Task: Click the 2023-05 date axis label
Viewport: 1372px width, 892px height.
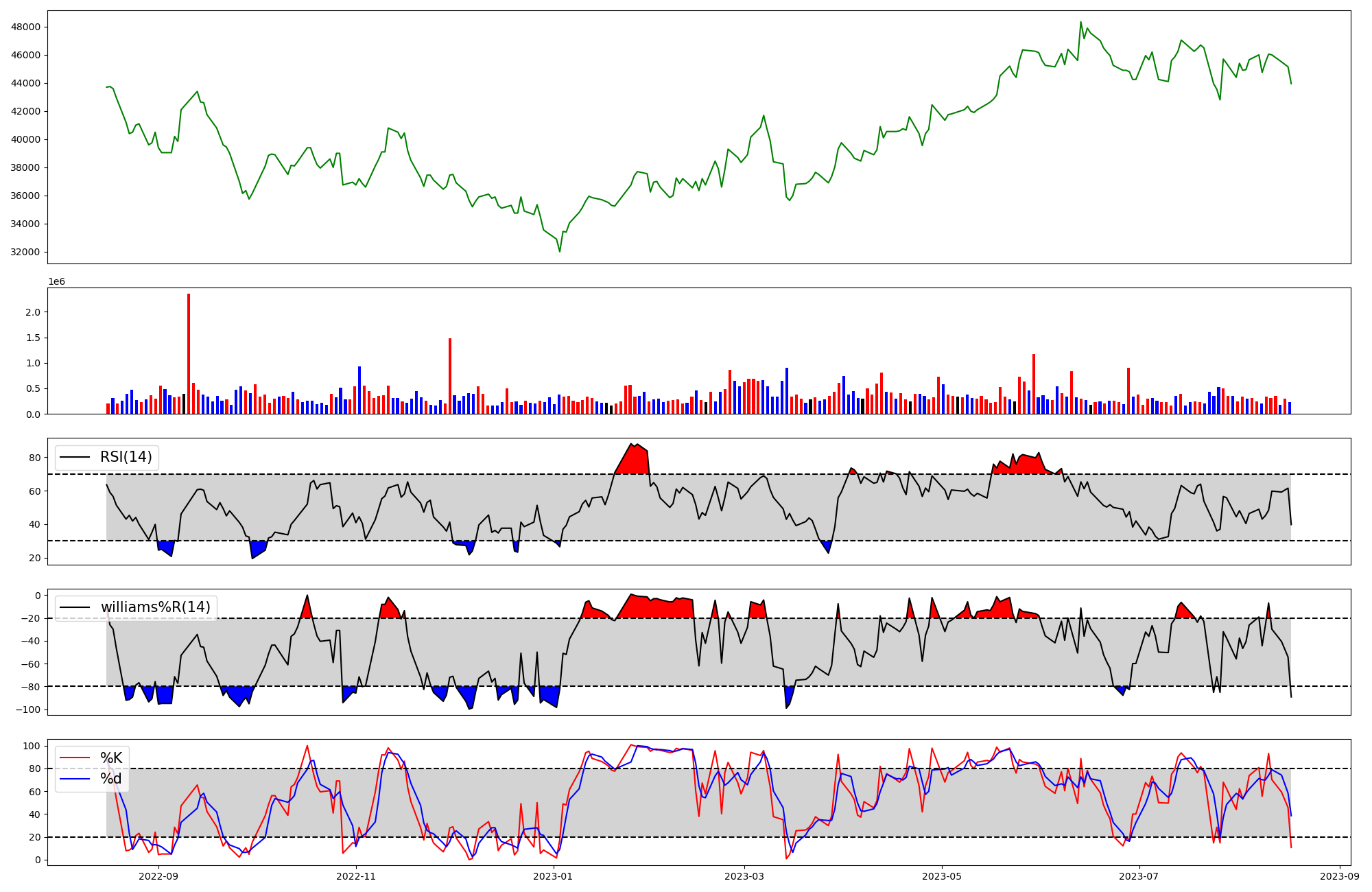Action: click(x=941, y=876)
